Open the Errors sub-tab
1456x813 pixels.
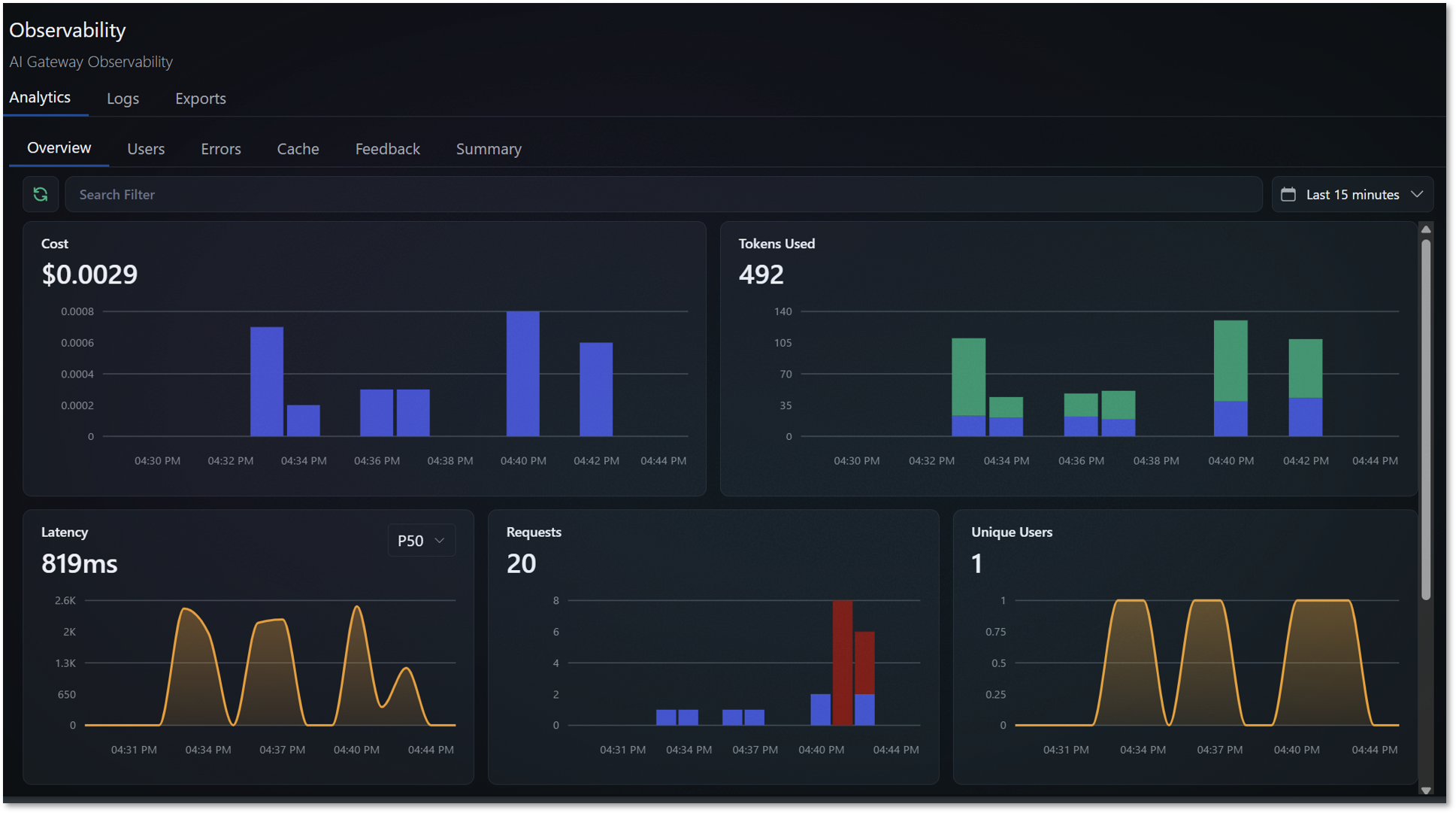(x=221, y=149)
